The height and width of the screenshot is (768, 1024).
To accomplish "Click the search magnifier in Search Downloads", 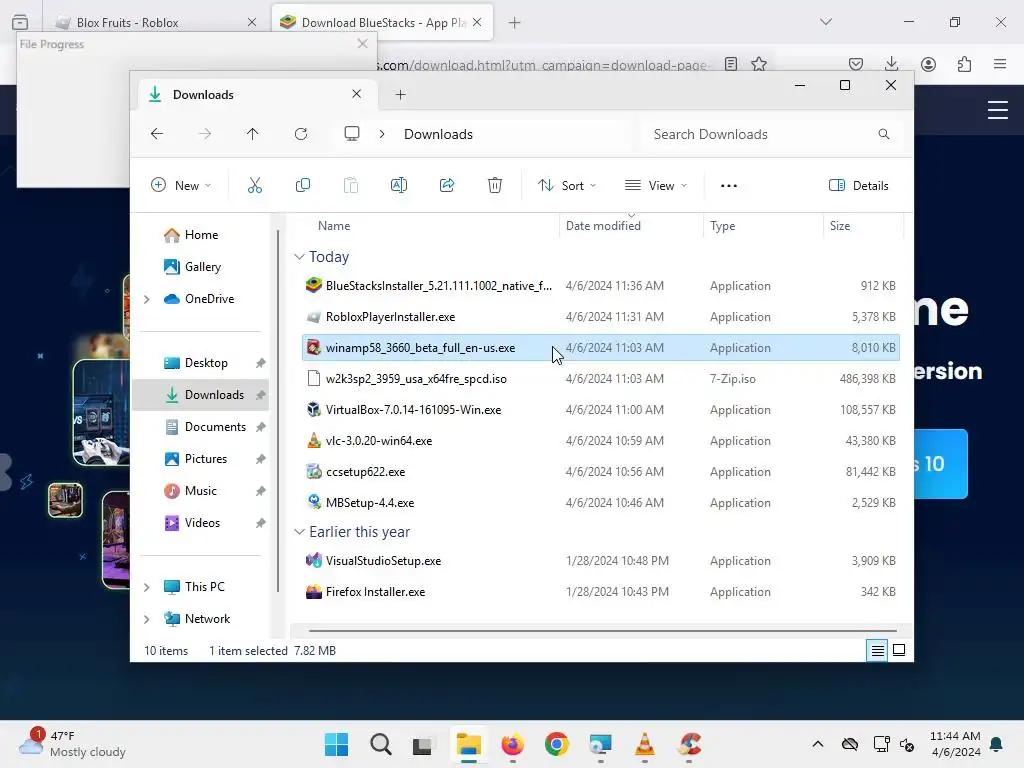I will click(x=884, y=134).
